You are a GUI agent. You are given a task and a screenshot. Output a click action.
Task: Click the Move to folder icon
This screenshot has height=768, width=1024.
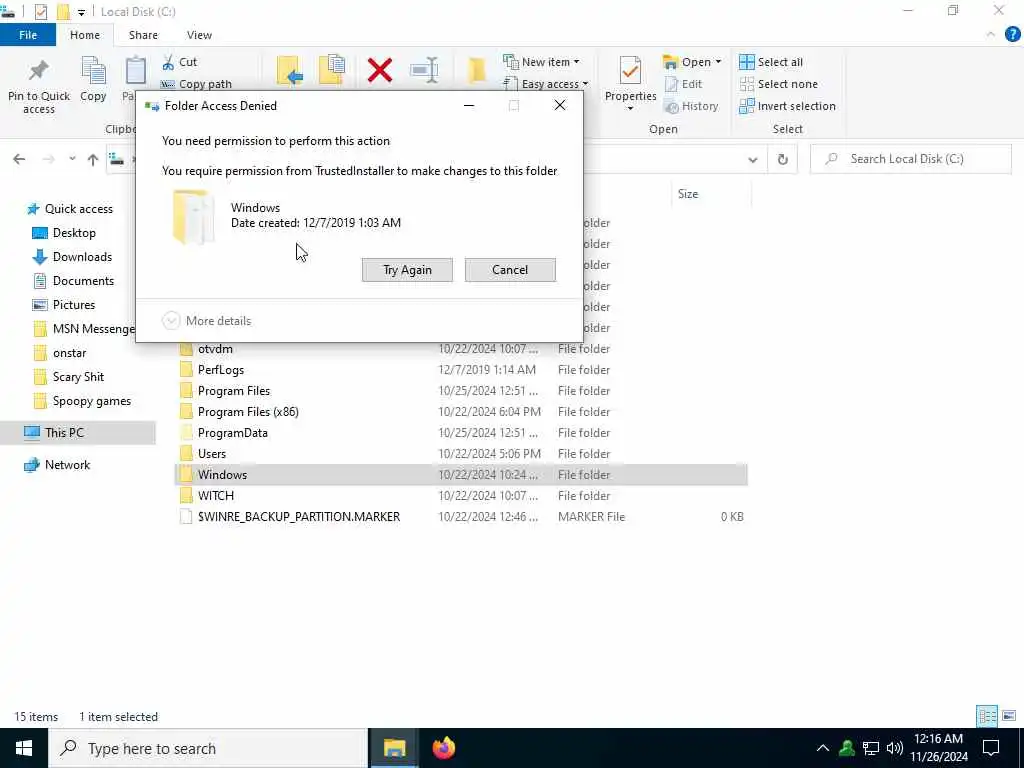[289, 70]
